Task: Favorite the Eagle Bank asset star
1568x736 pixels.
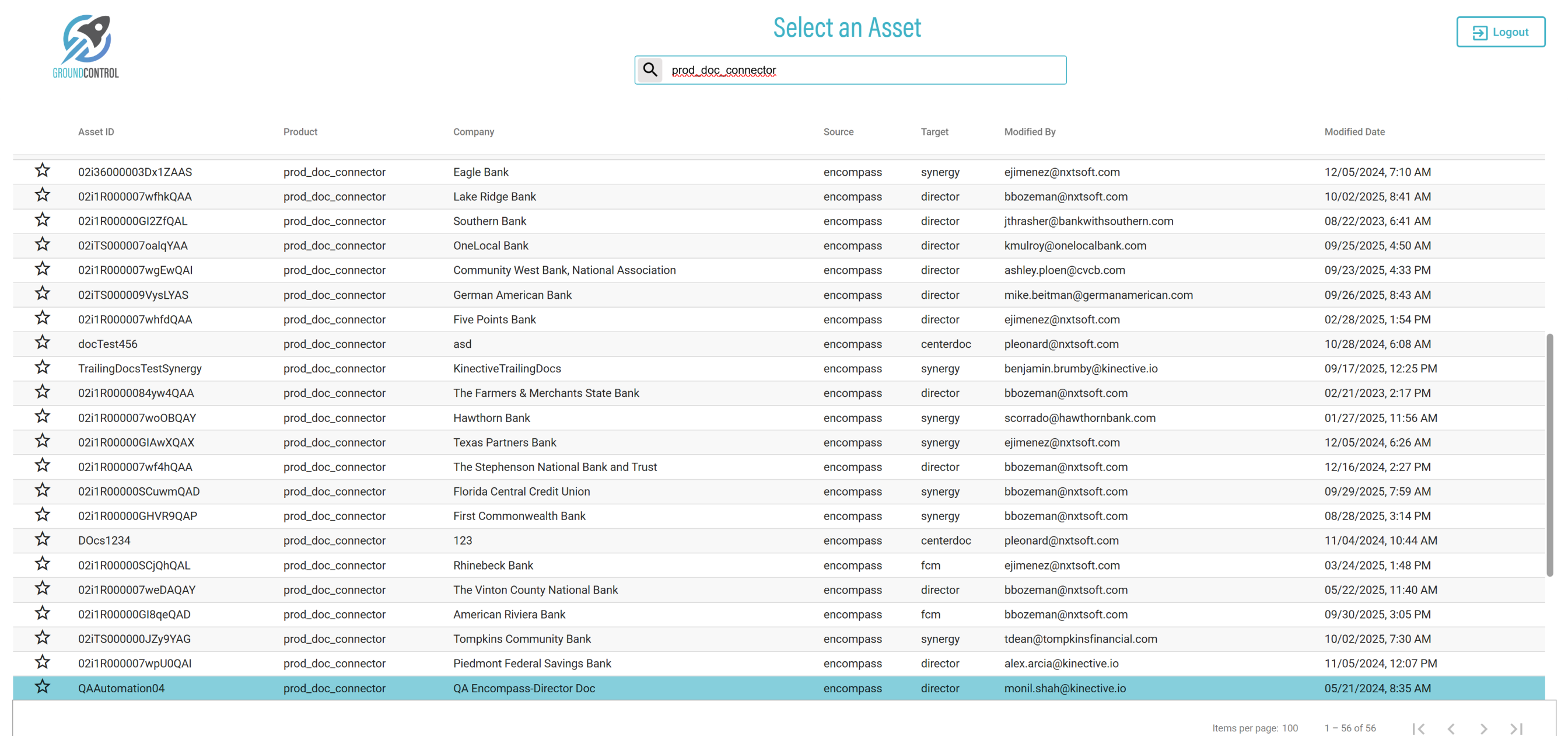Action: 42,170
